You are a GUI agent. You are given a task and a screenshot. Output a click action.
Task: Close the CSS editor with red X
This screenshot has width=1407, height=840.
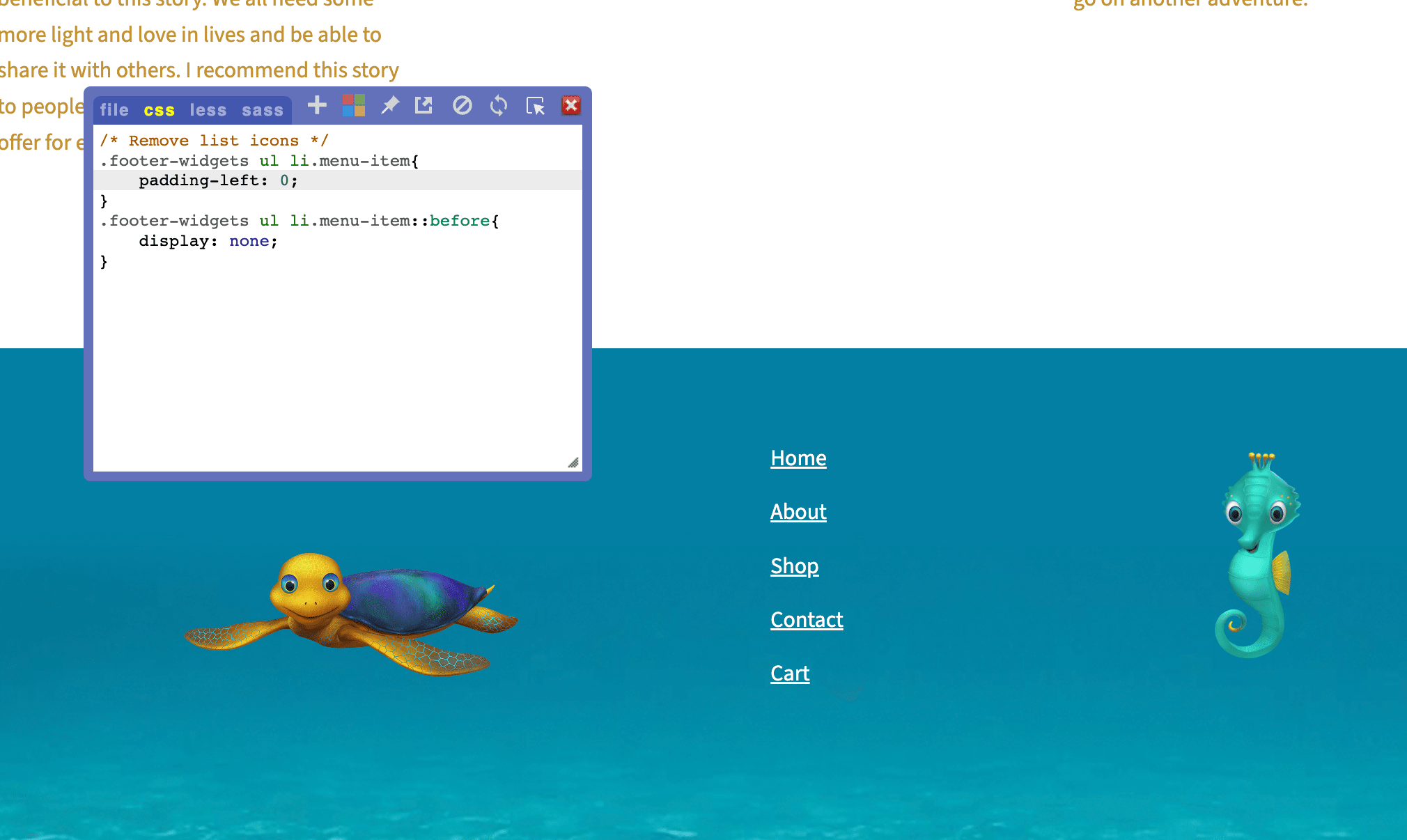tap(571, 105)
